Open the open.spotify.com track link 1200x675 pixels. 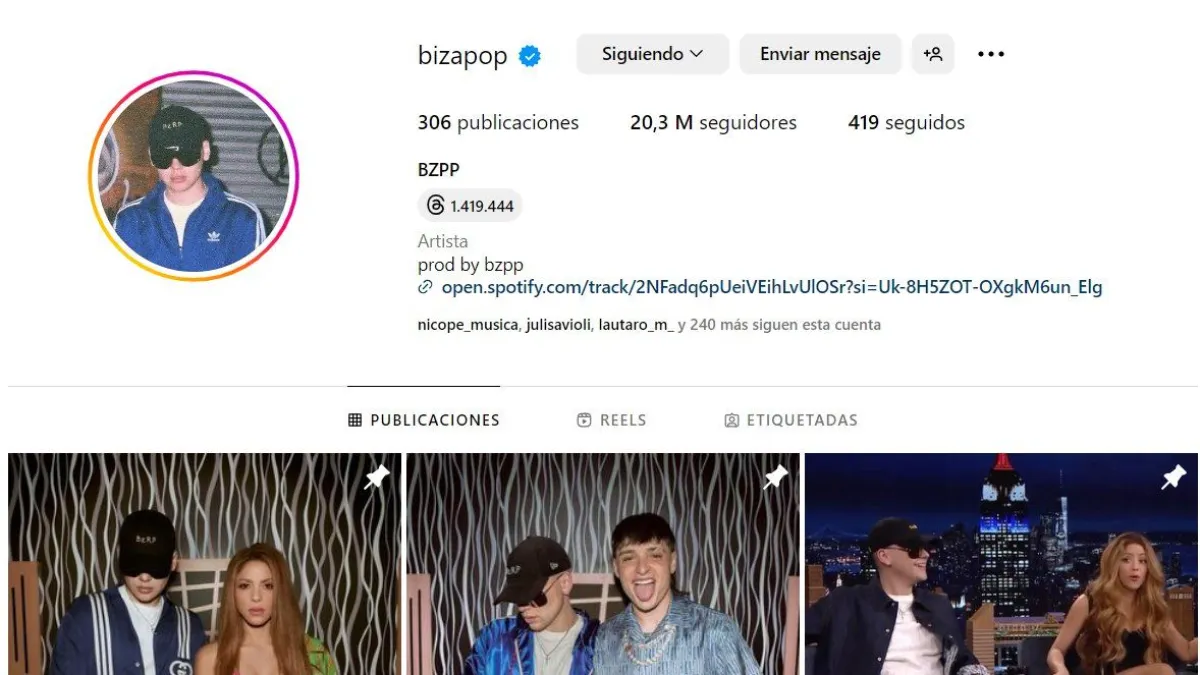(x=772, y=287)
